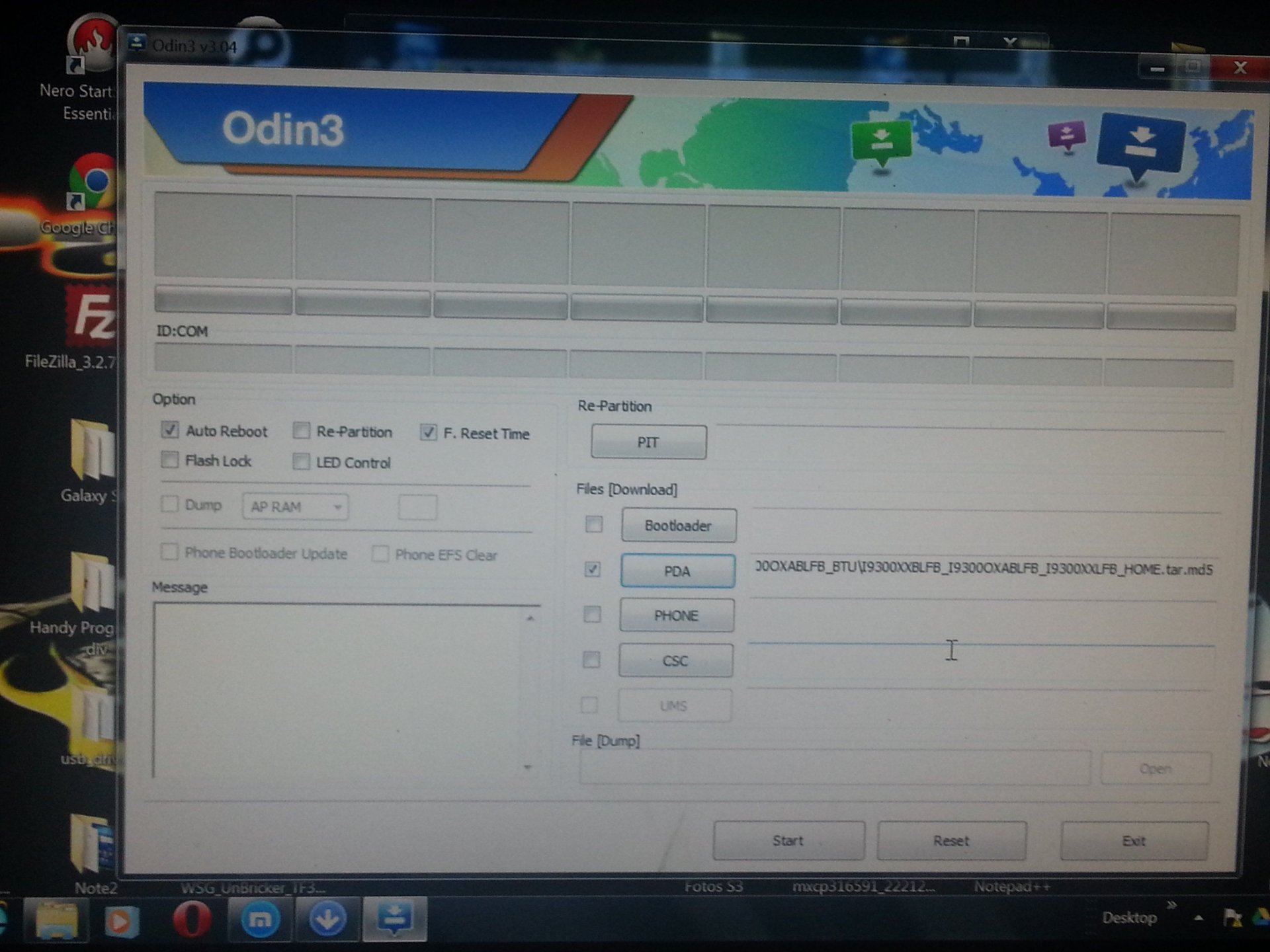Tick the Bootloader file checkbox
The image size is (1270, 952).
[x=593, y=524]
